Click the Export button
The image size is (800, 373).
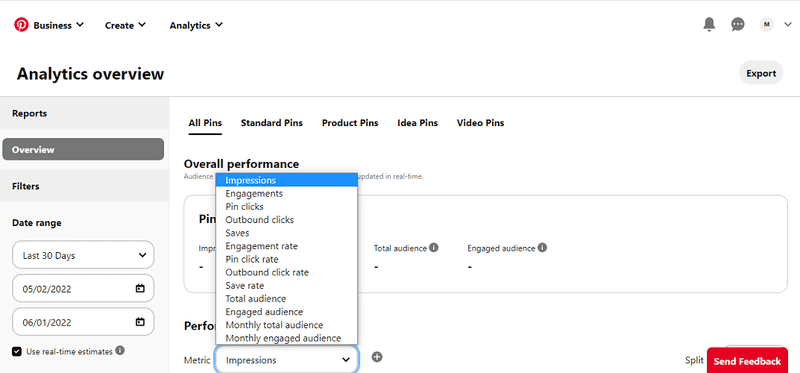[761, 73]
